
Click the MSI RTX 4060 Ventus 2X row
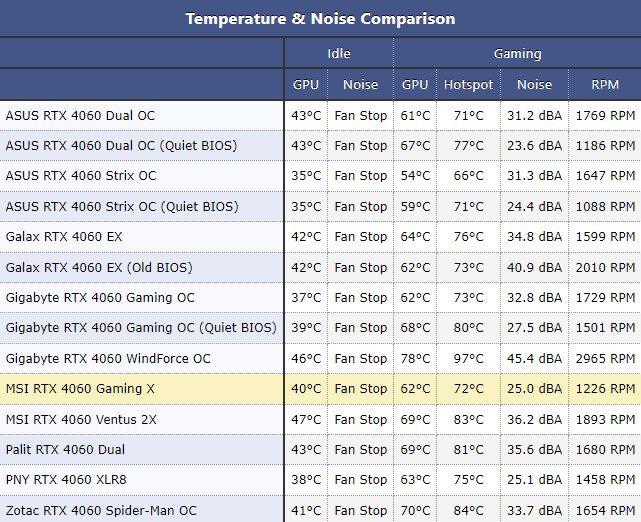[x=81, y=420]
